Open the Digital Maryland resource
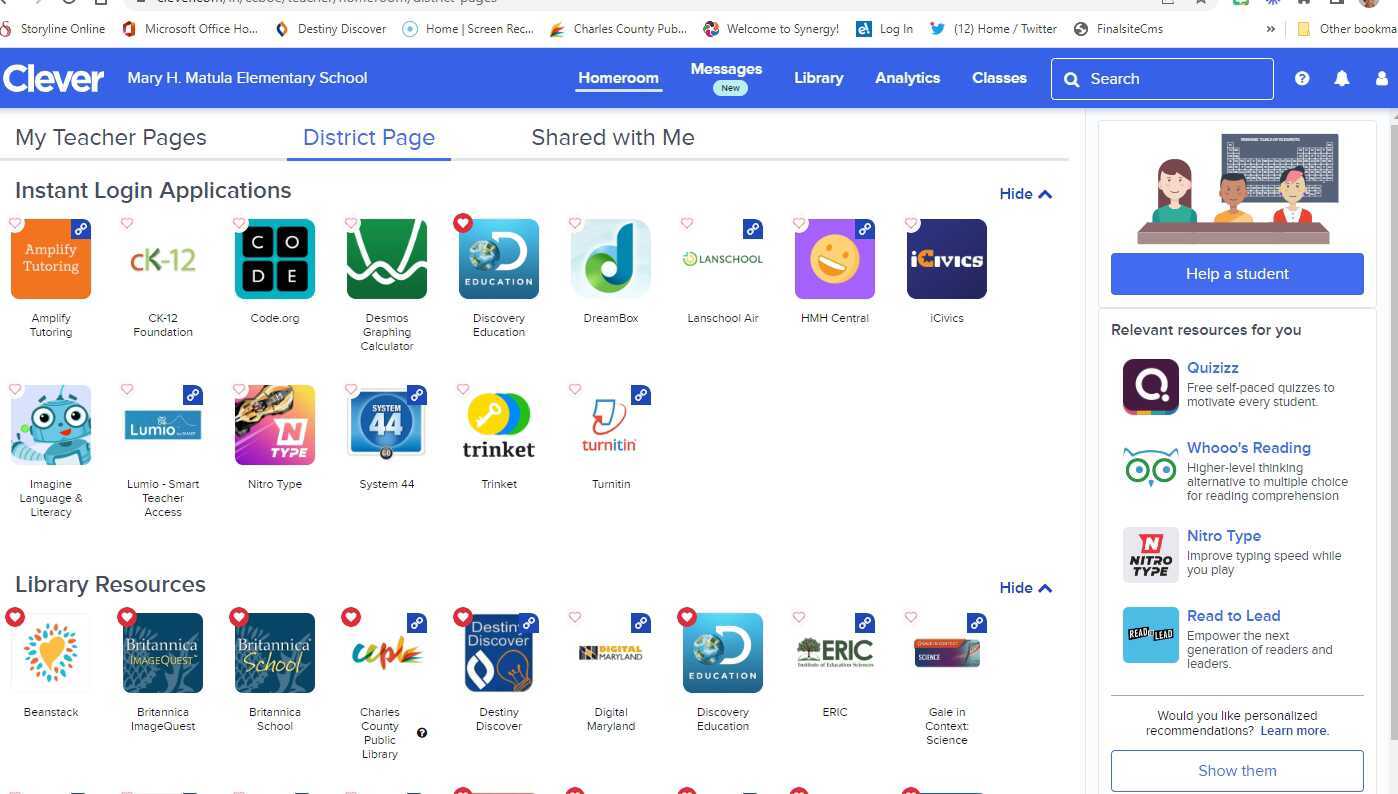Viewport: 1398px width, 794px height. tap(611, 653)
